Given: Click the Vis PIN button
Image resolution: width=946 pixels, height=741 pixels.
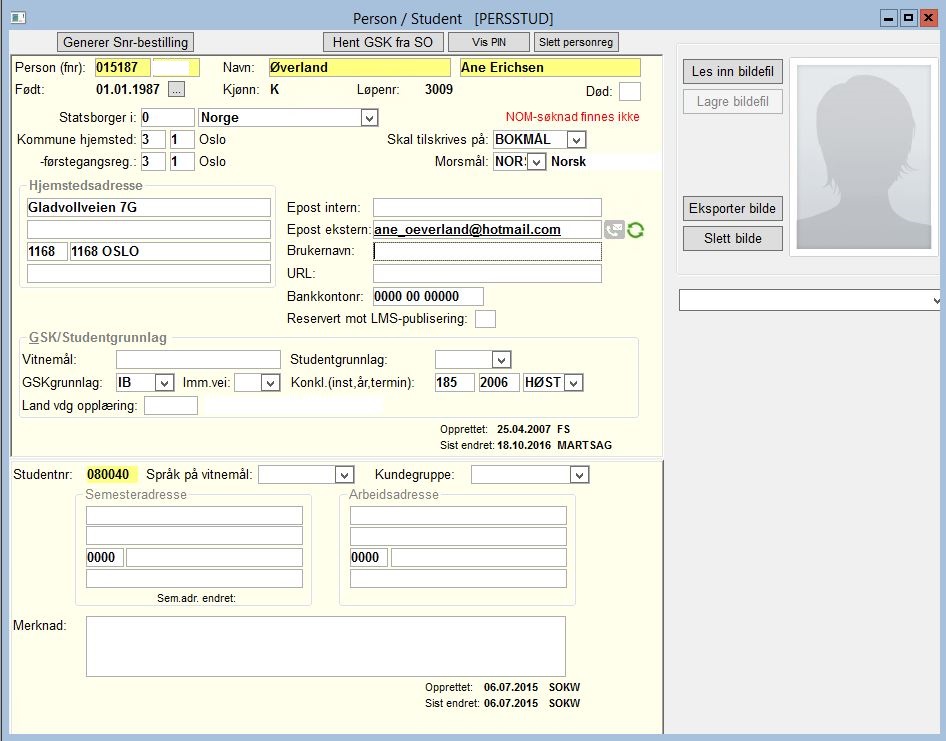Looking at the screenshot, I should click(x=489, y=42).
